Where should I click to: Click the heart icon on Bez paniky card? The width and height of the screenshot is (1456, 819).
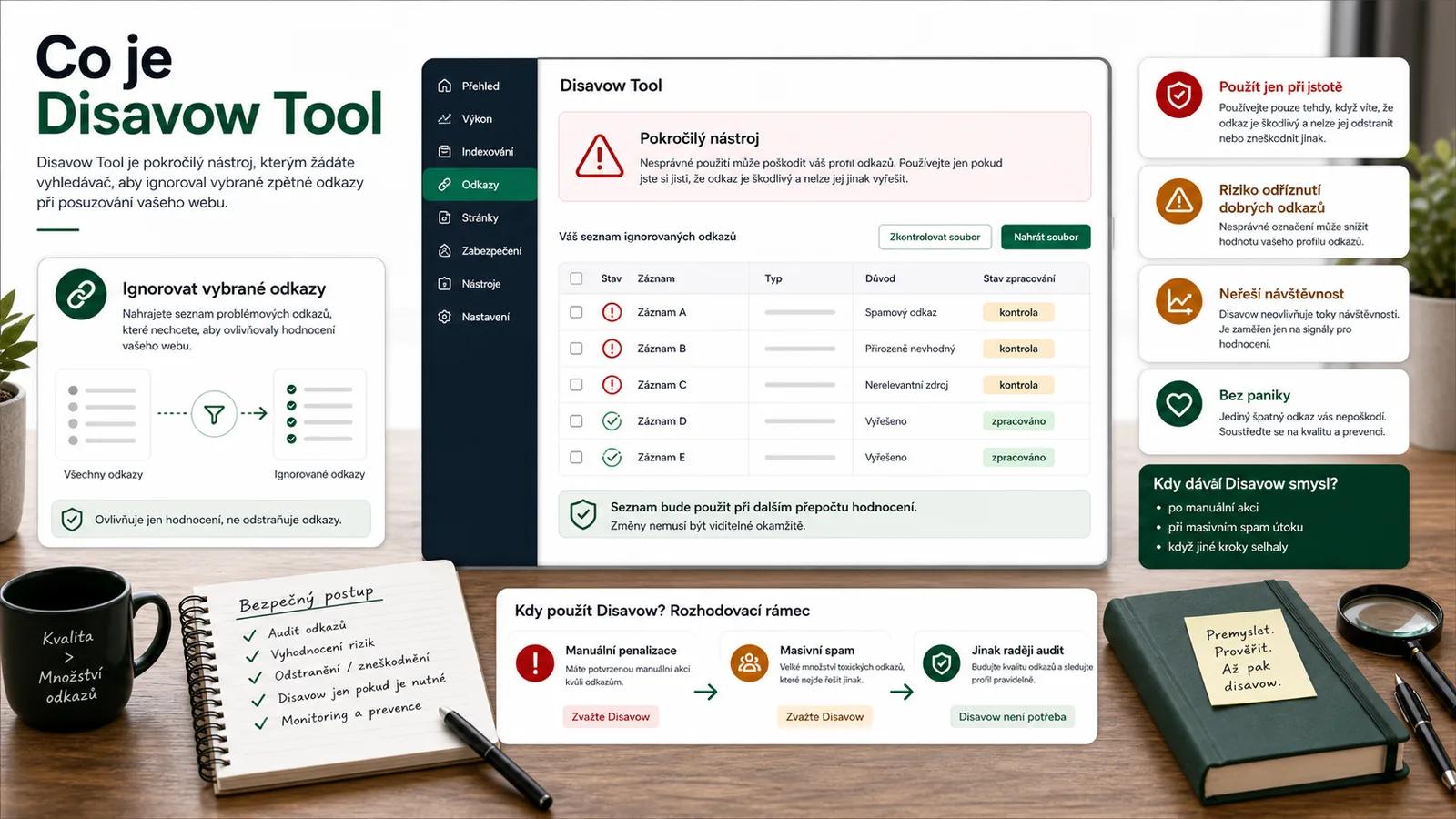pyautogui.click(x=1179, y=404)
